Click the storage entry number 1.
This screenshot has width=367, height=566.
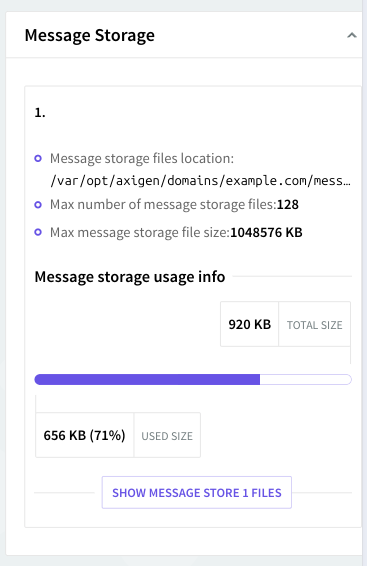40,113
